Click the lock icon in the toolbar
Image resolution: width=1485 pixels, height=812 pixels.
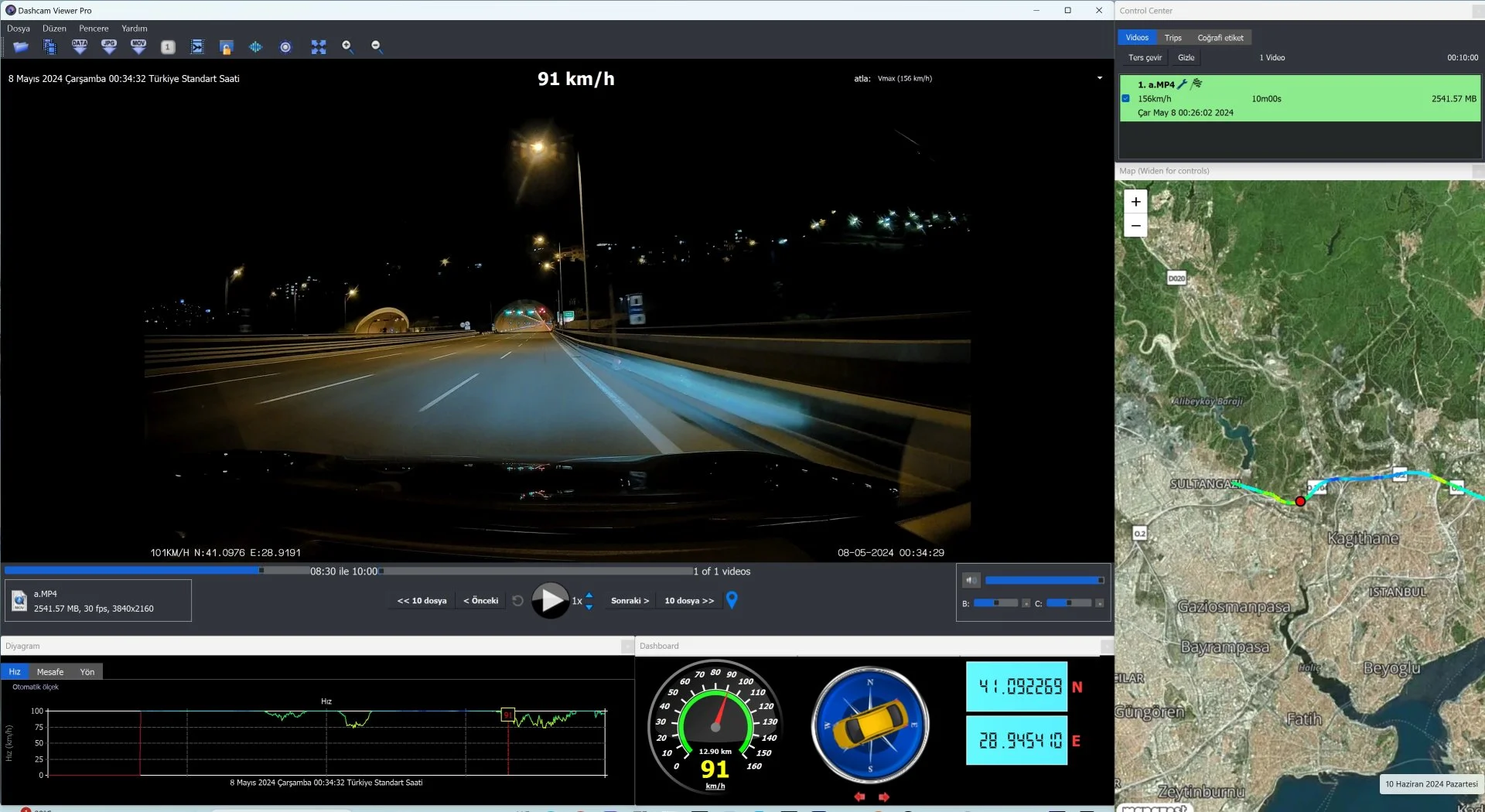coord(226,47)
